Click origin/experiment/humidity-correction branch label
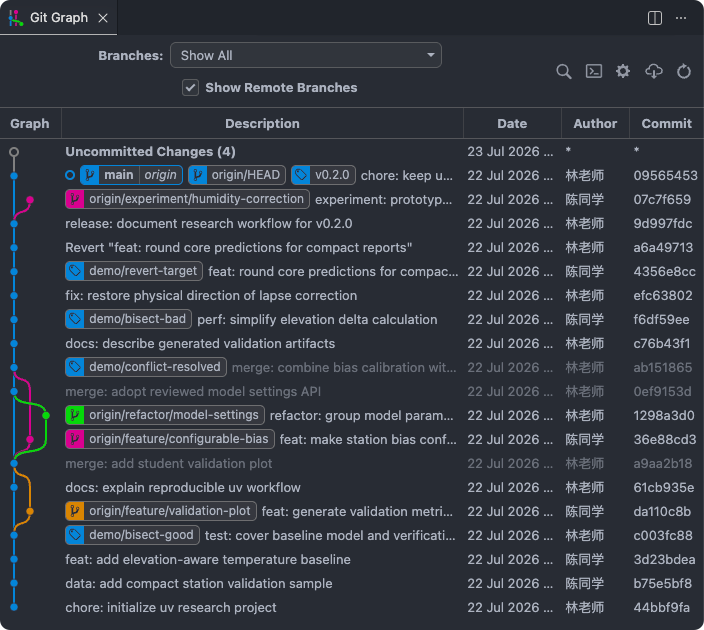The width and height of the screenshot is (704, 630). pos(187,199)
